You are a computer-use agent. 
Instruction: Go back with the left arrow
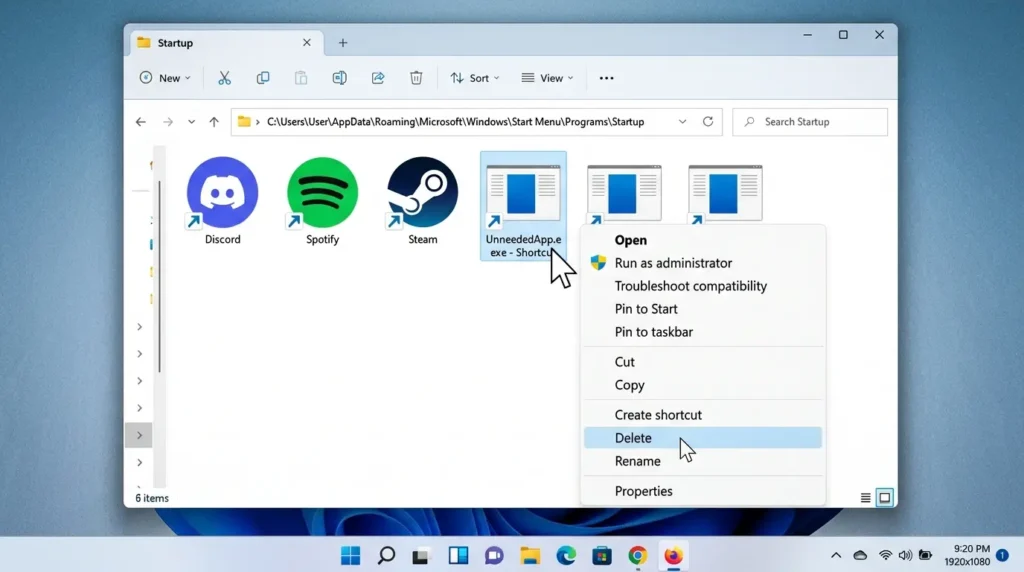(x=140, y=122)
